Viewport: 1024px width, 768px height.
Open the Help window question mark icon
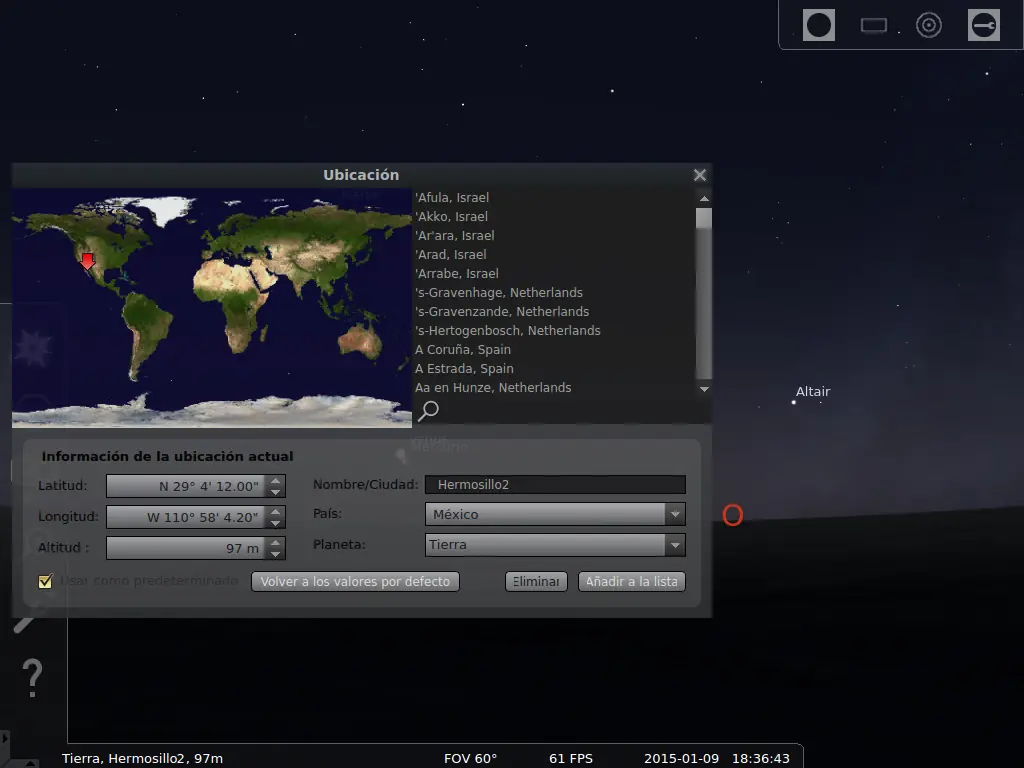coord(31,677)
